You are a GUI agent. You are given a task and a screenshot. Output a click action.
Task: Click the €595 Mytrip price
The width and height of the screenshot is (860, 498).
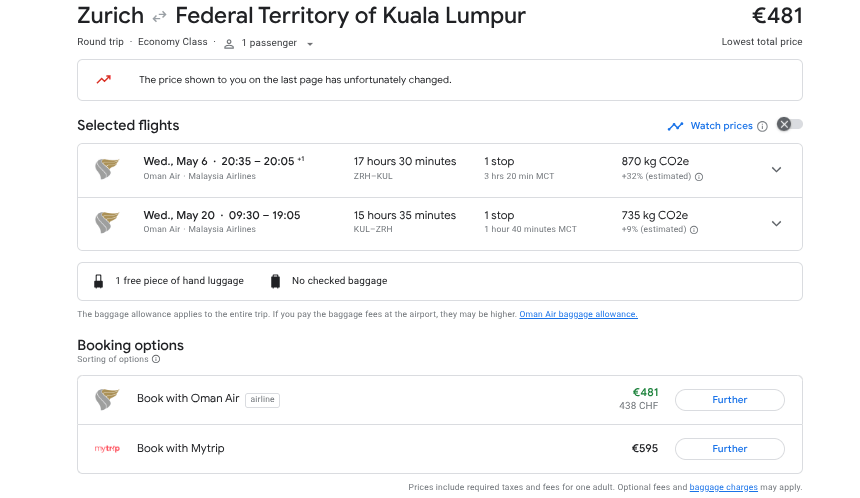tap(644, 448)
